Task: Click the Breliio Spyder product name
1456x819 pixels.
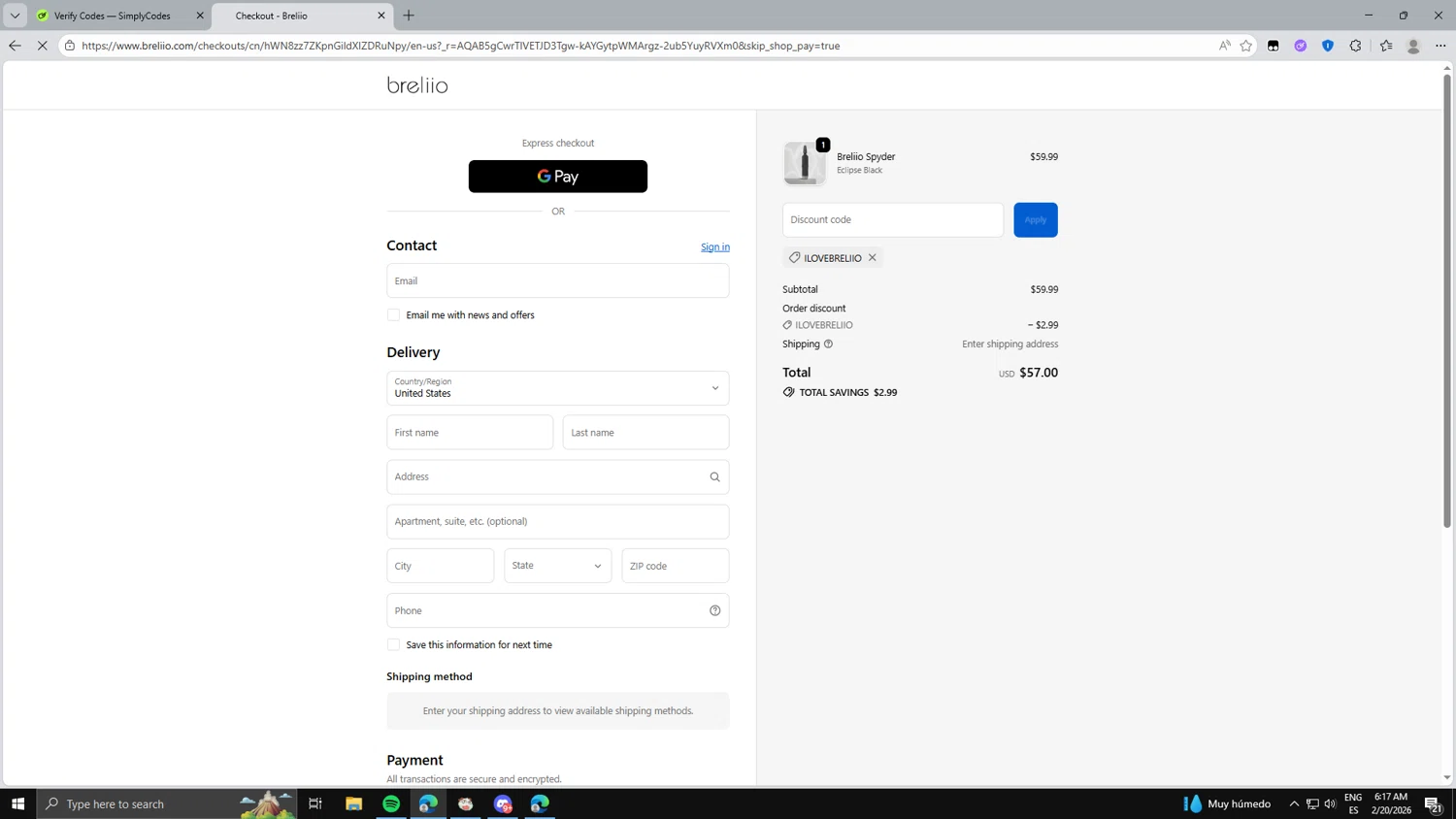Action: (866, 157)
